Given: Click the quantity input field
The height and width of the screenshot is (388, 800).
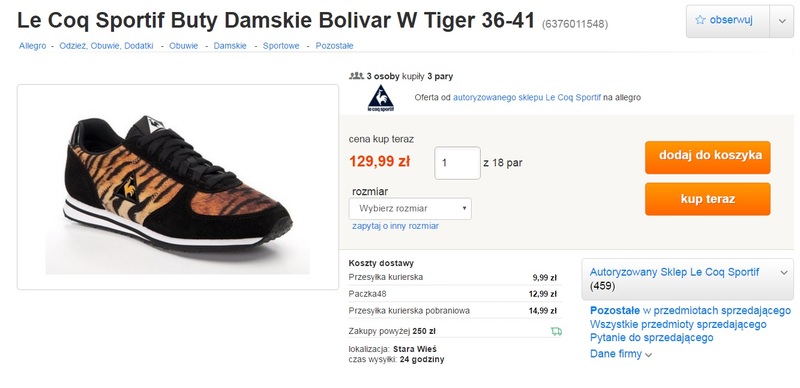Looking at the screenshot, I should pyautogui.click(x=457, y=163).
